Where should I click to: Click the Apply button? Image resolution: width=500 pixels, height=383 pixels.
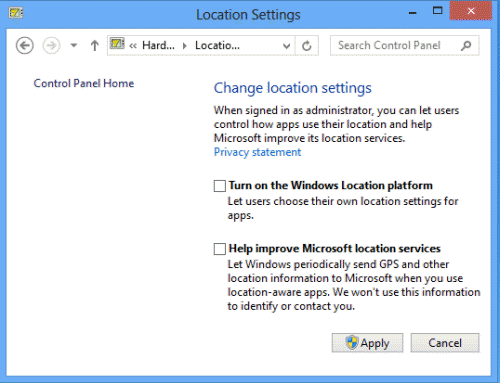[367, 343]
